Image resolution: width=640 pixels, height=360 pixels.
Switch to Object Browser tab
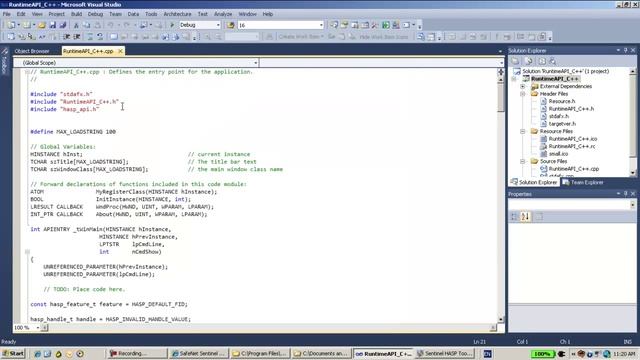(32, 51)
